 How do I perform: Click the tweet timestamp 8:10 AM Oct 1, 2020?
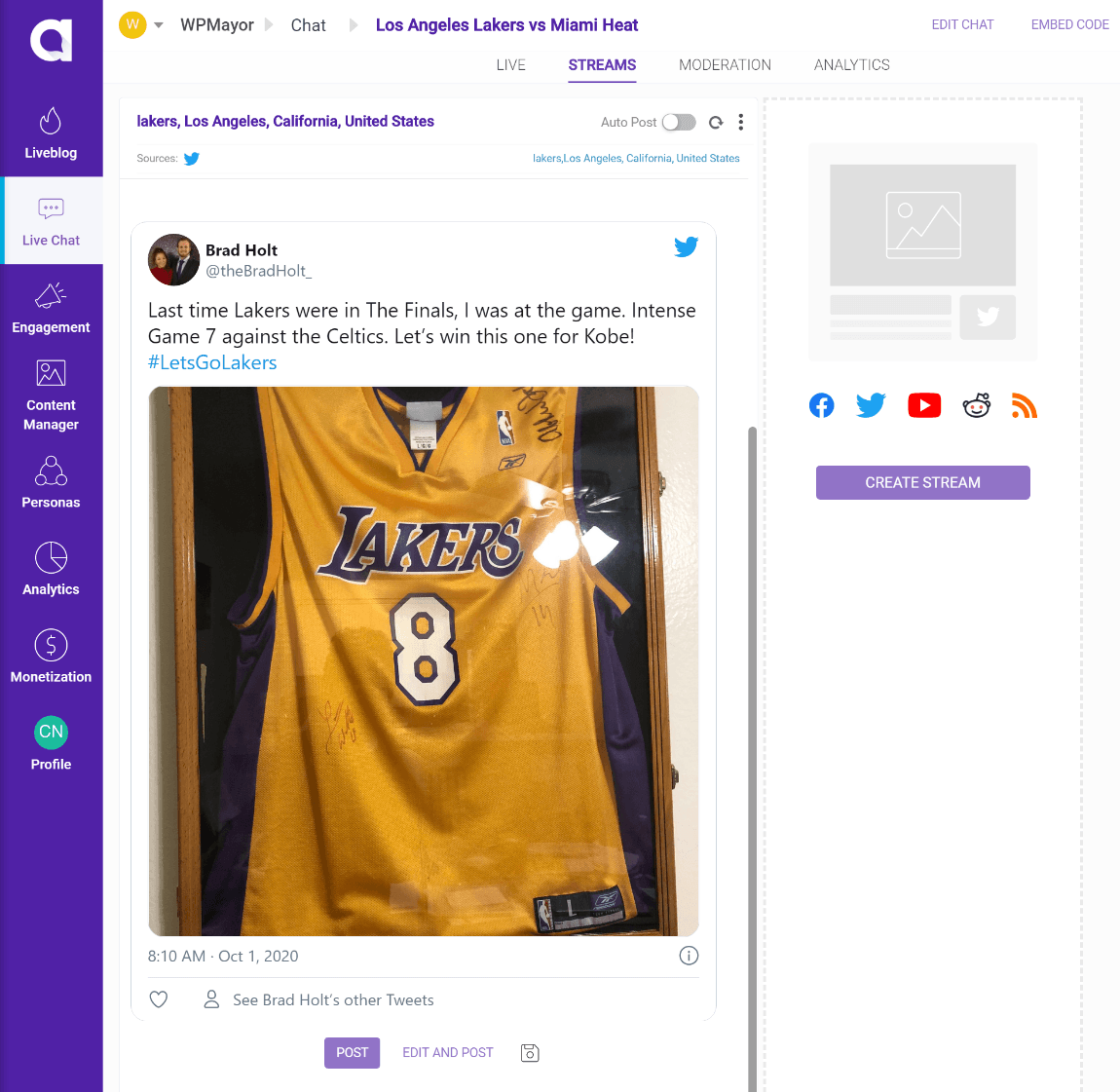pos(223,957)
